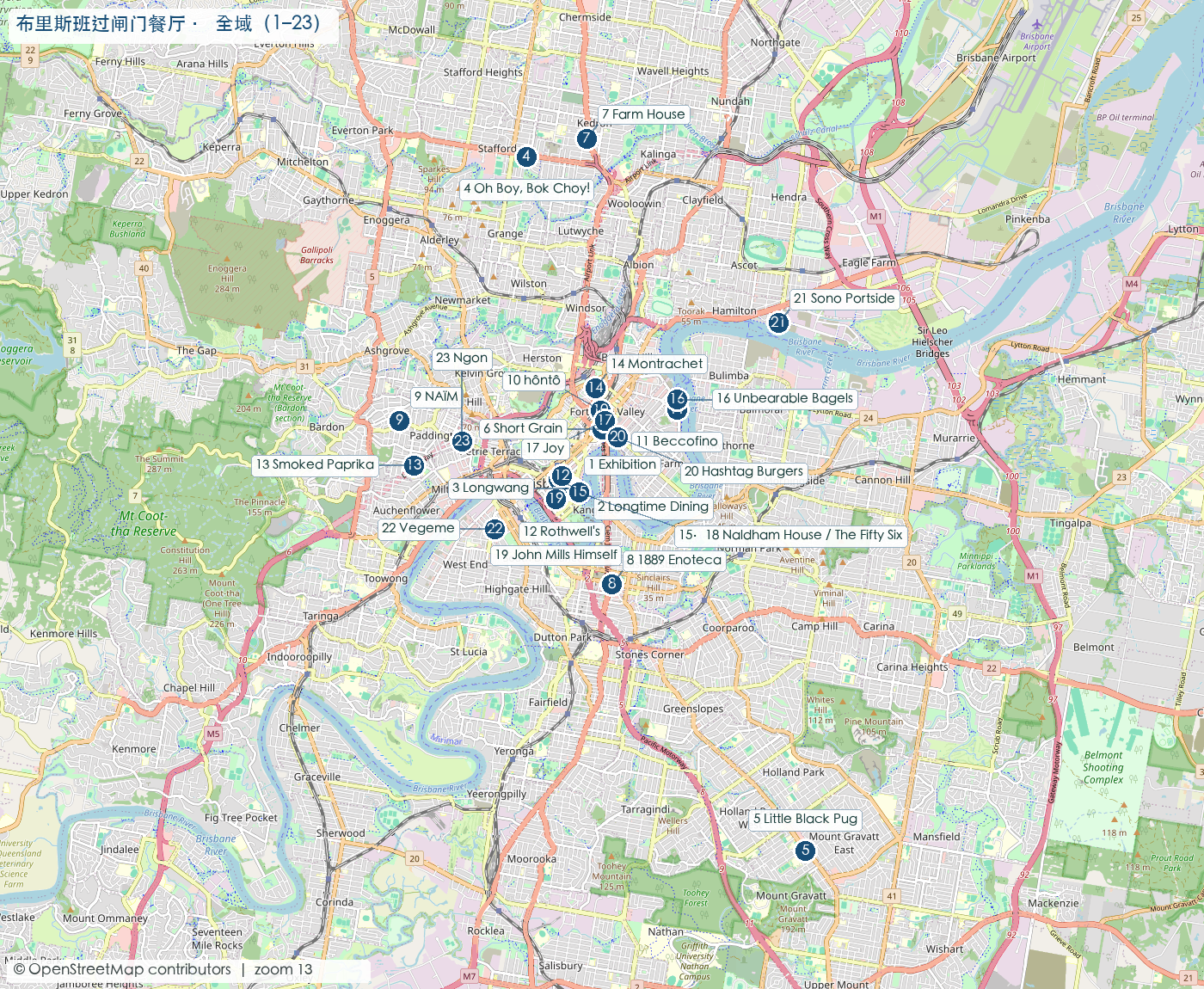Select the '16 Unbearable Bagels' label
The width and height of the screenshot is (1204, 989).
[785, 398]
